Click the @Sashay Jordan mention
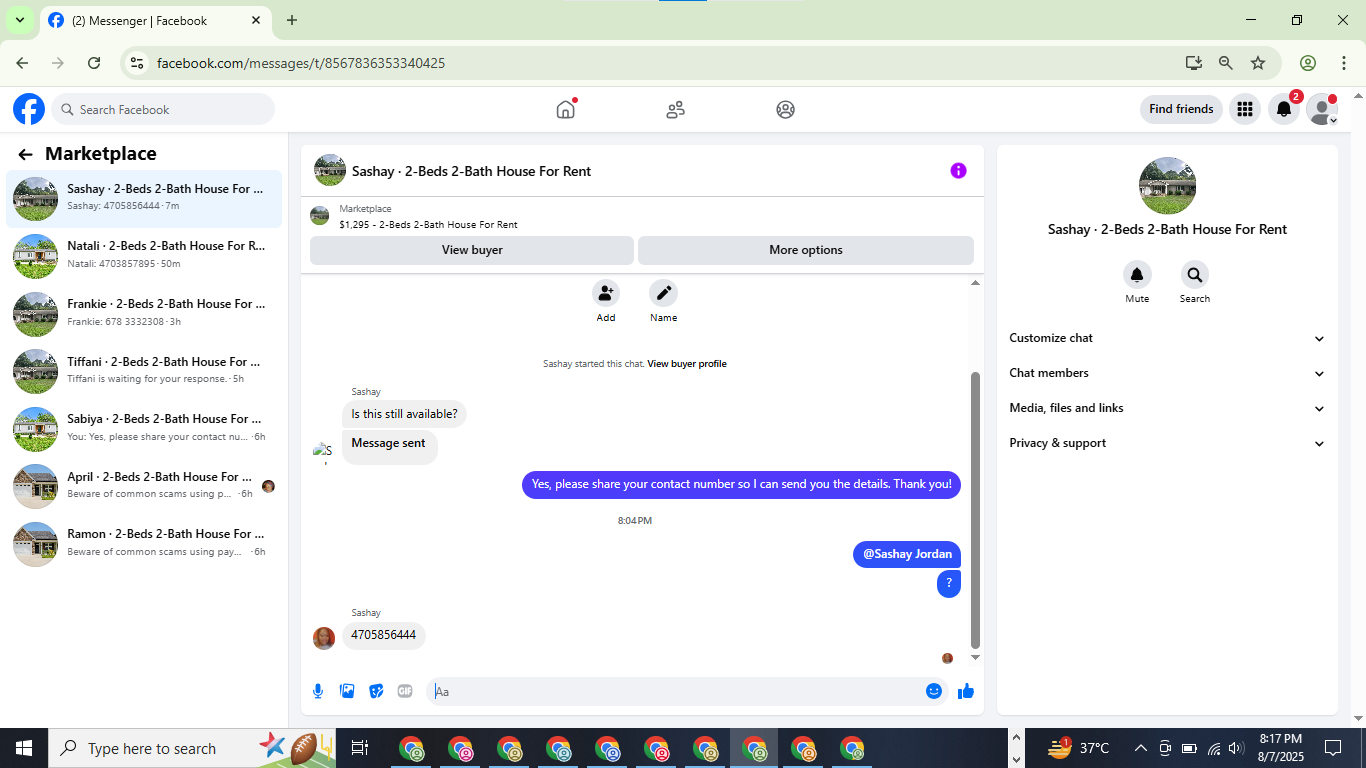1366x768 pixels. [x=907, y=554]
